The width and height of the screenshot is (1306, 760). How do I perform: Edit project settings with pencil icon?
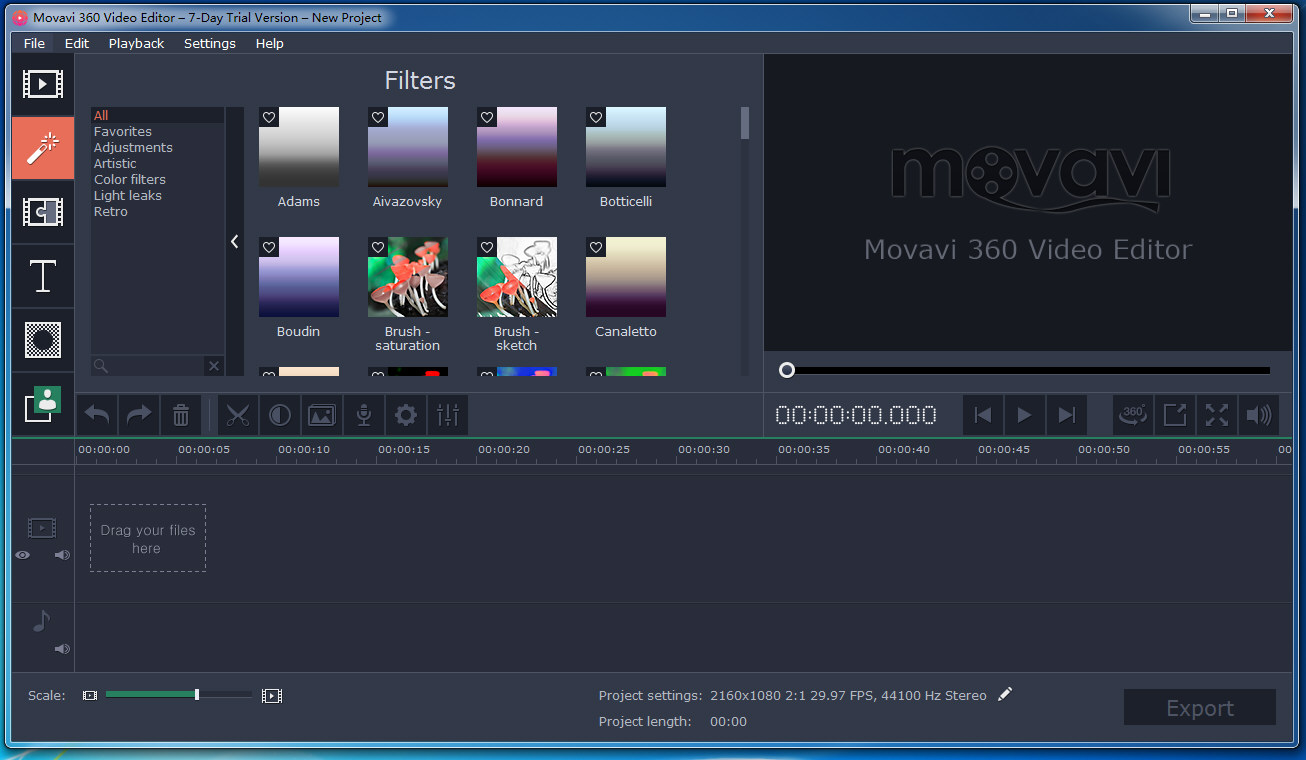(x=1005, y=694)
